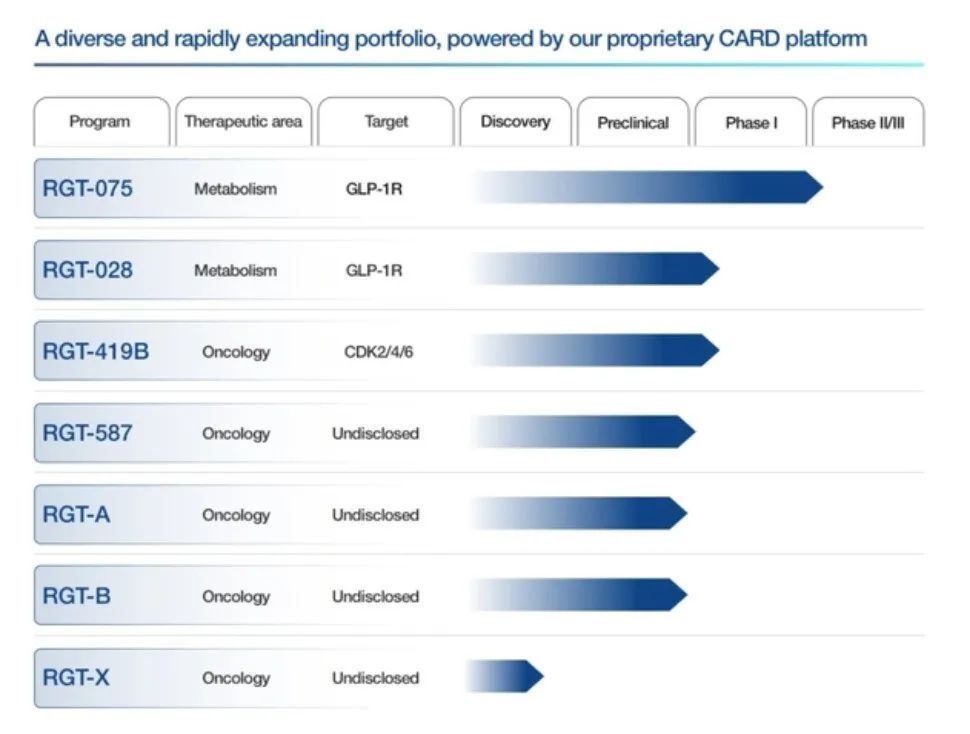Click Undisclosed target in RGT-587 row
Viewport: 970px width, 734px height.
coord(376,433)
